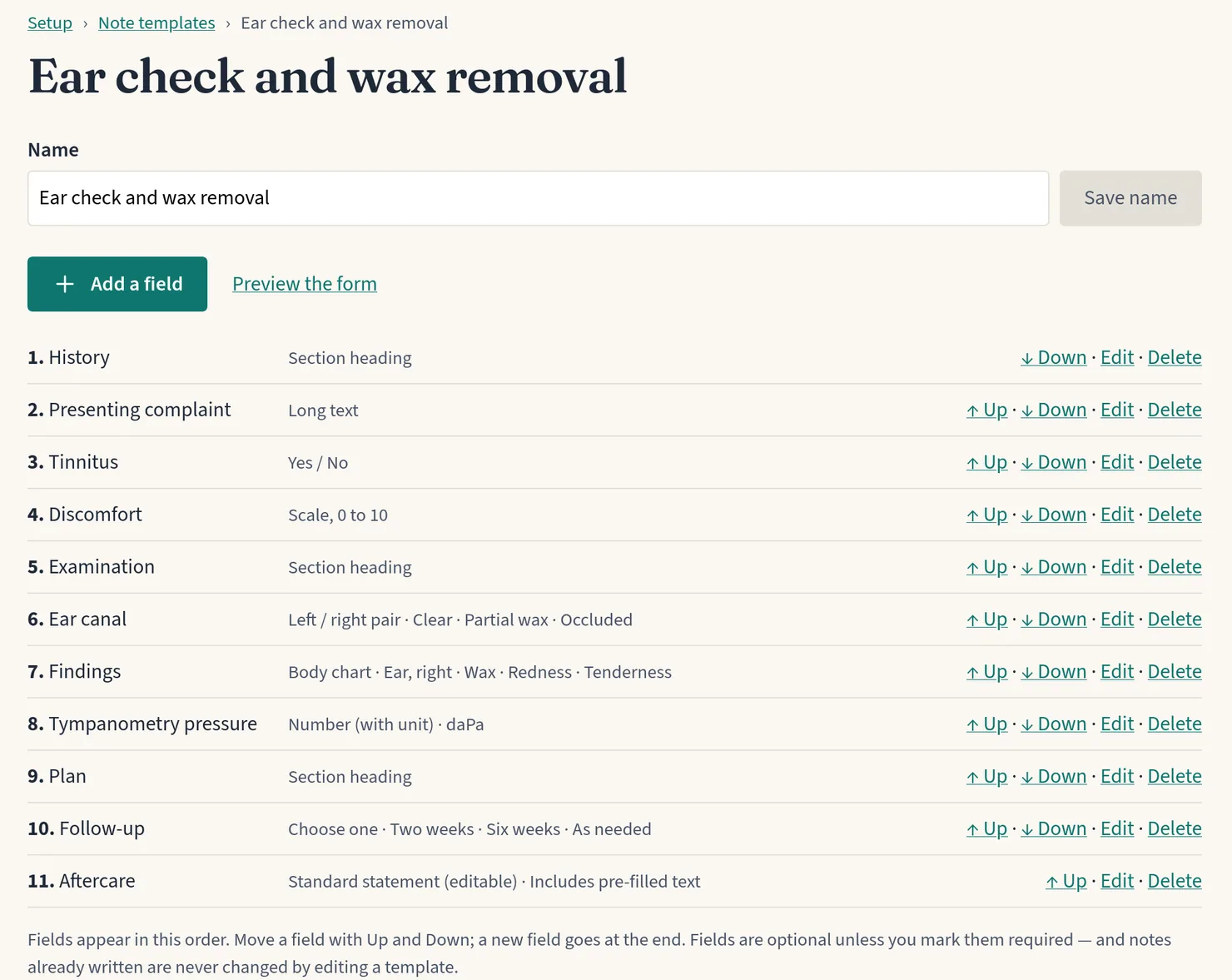Image resolution: width=1232 pixels, height=980 pixels.
Task: Move the Plan heading up
Action: coord(986,777)
